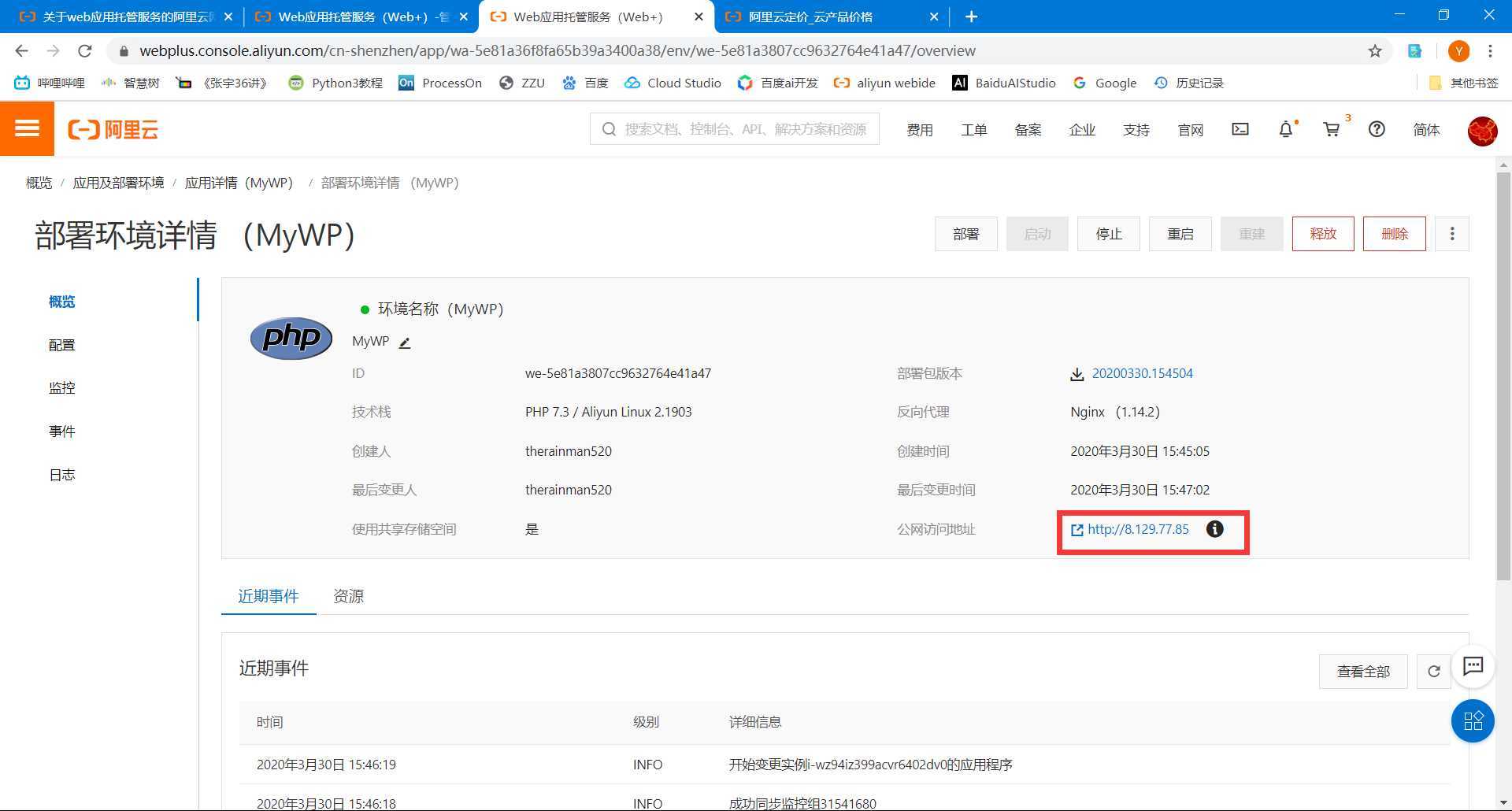Open the 哔哩哔哩 bookmark
This screenshot has height=811, width=1512.
point(49,83)
